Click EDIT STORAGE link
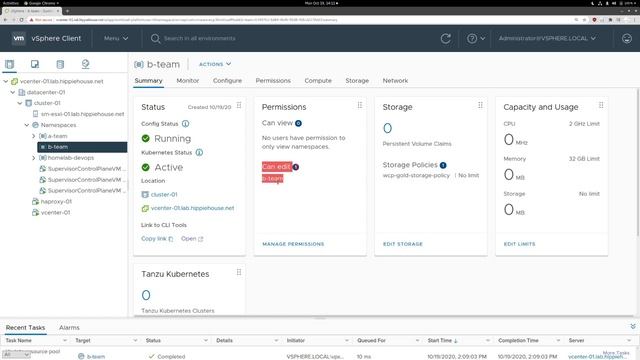The height and width of the screenshot is (360, 640). [403, 244]
